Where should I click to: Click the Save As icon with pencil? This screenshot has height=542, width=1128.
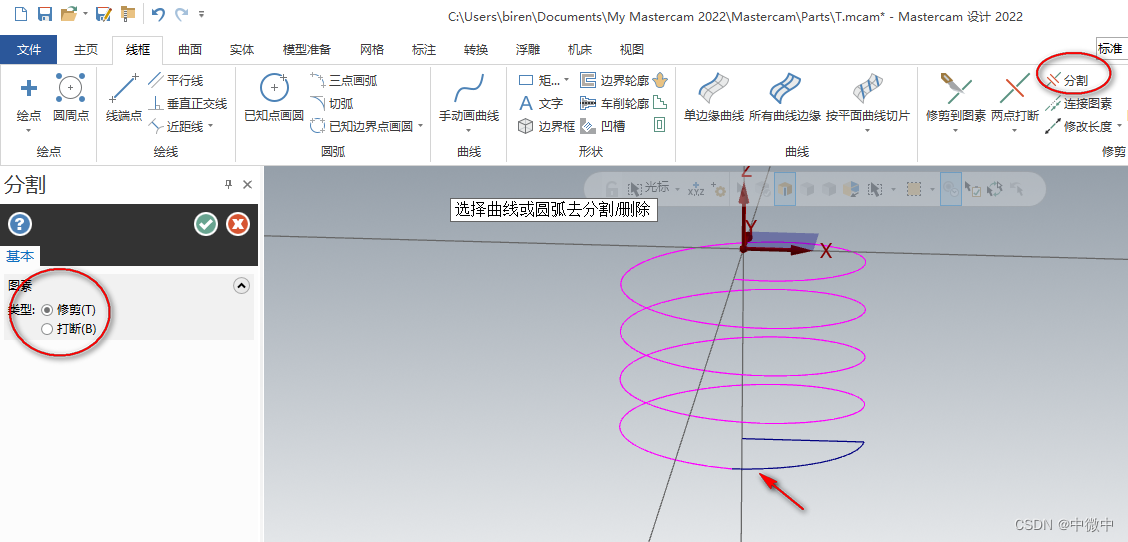click(104, 14)
